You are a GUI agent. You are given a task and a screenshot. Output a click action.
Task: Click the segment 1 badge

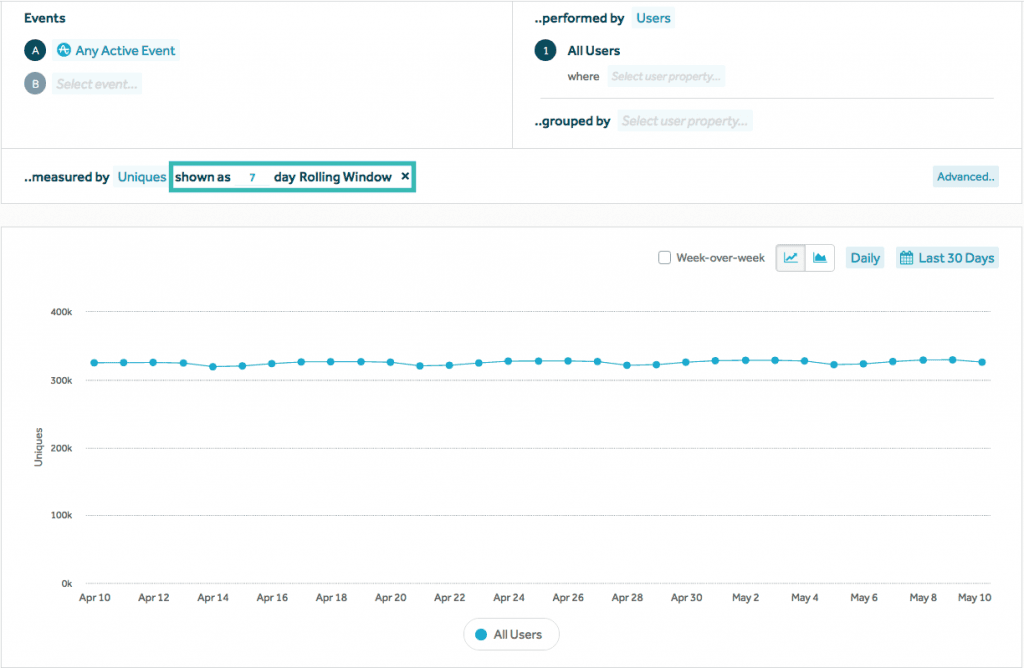coord(545,51)
